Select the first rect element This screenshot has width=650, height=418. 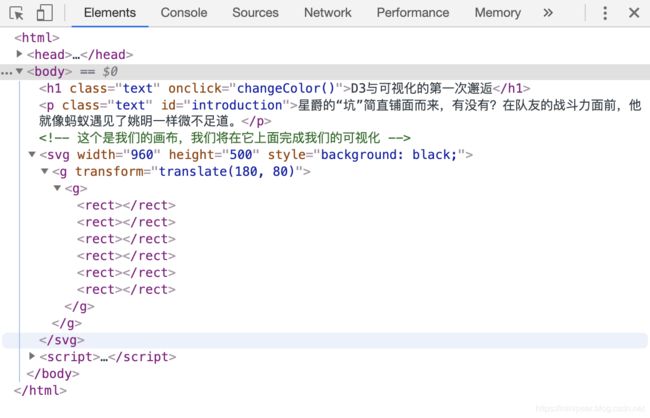[126, 206]
